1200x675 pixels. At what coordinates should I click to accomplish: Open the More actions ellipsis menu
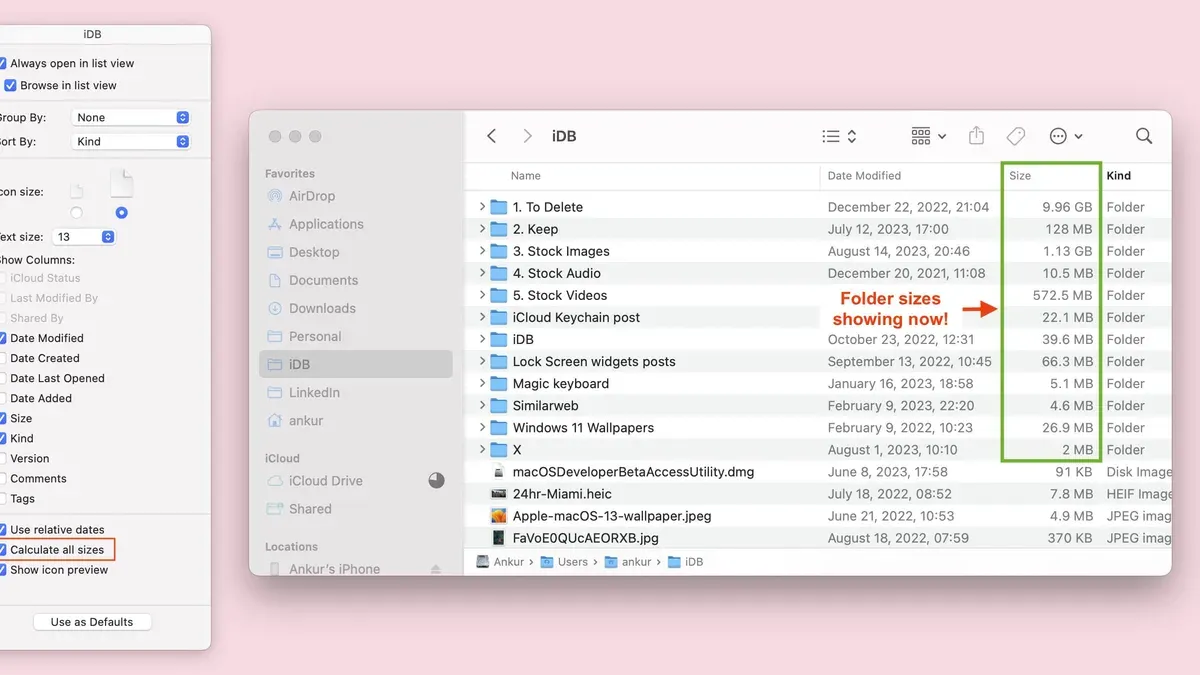[x=1066, y=136]
